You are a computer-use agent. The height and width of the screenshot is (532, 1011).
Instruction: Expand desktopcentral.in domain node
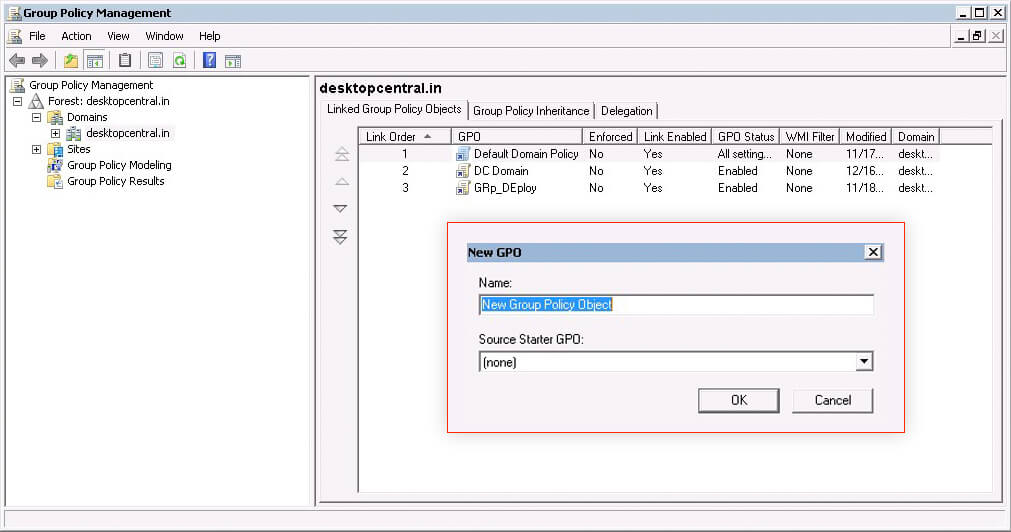pyautogui.click(x=56, y=133)
